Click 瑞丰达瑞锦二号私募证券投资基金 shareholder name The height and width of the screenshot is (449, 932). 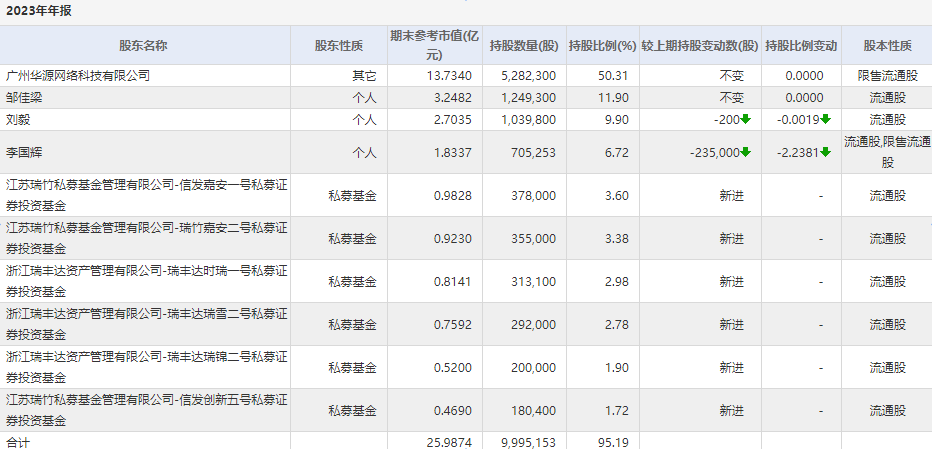pos(147,367)
